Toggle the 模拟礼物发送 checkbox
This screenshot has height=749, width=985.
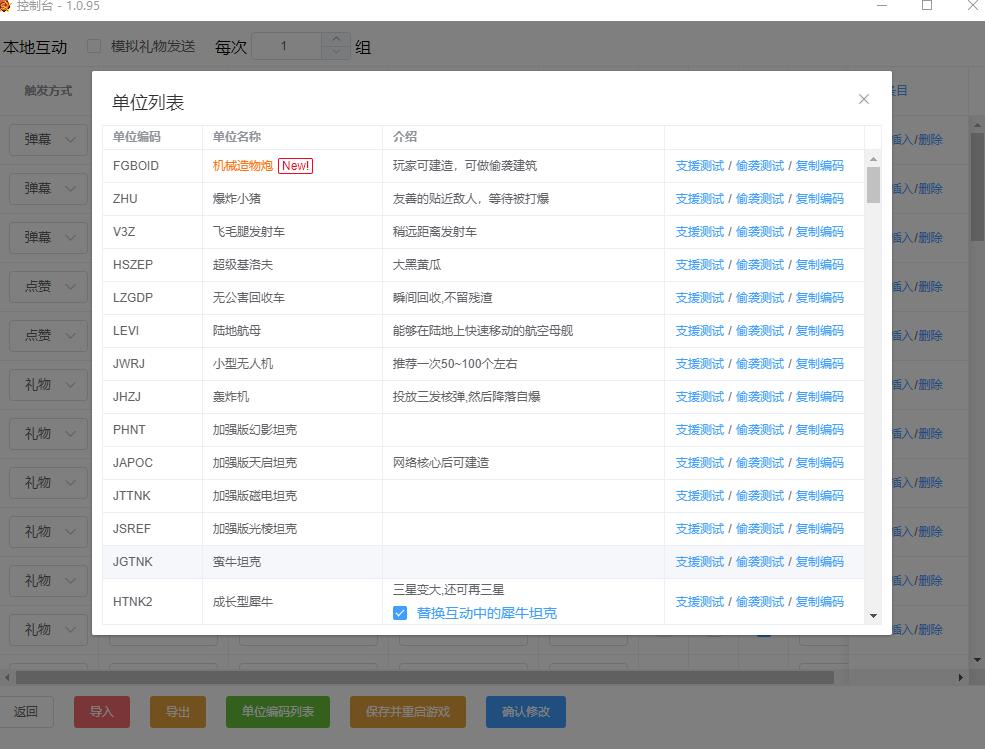94,46
